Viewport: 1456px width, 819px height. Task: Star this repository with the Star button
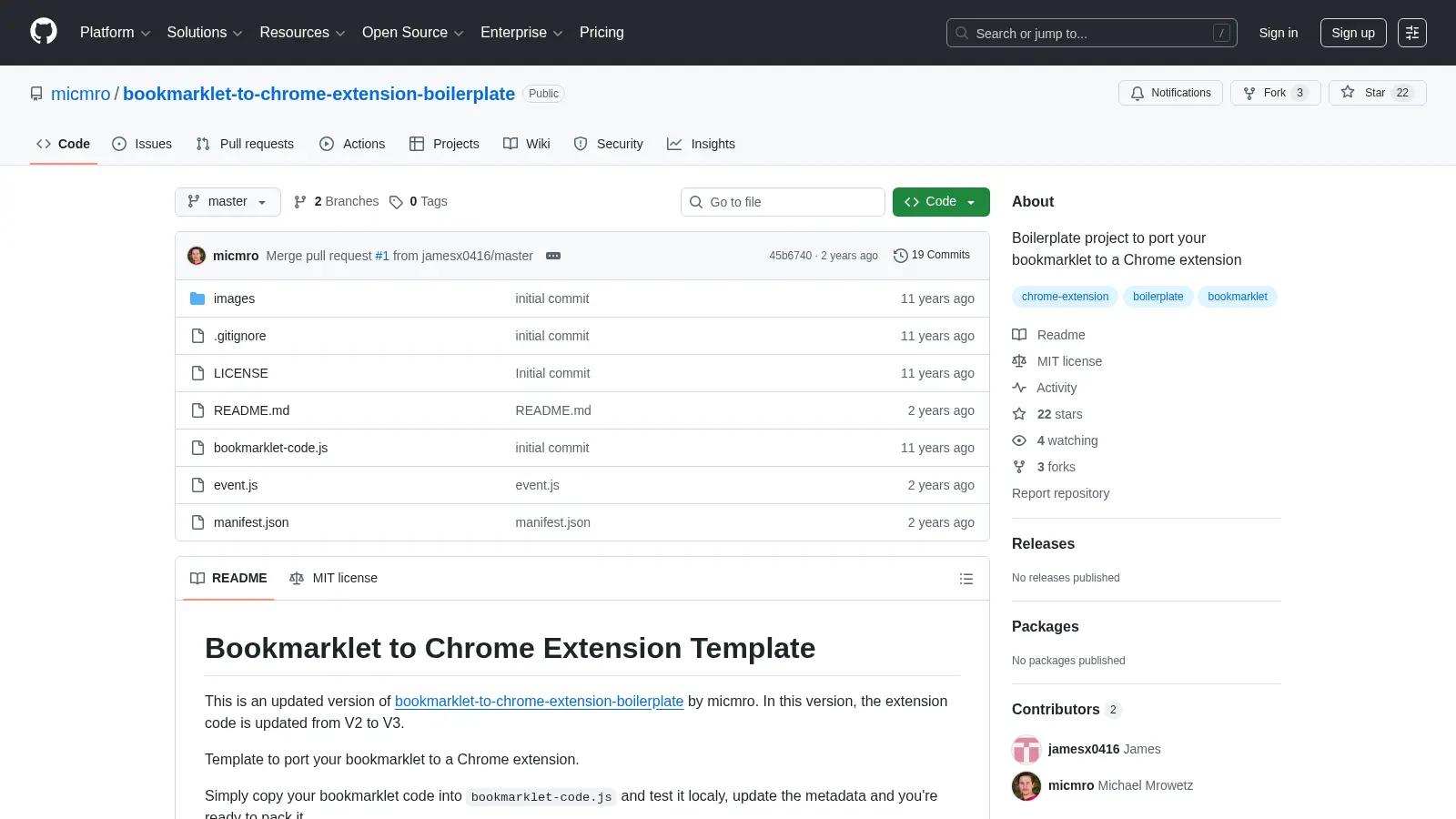[1377, 93]
